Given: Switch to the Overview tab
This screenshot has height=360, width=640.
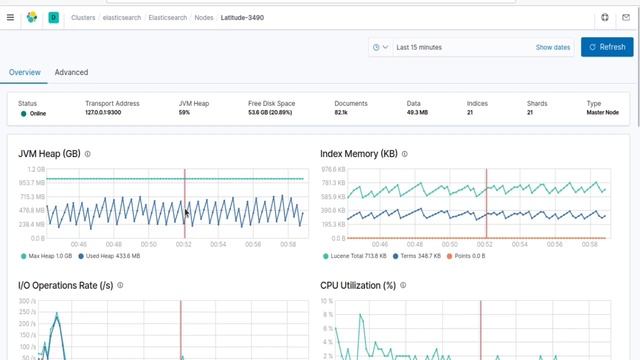Looking at the screenshot, I should (x=24, y=72).
